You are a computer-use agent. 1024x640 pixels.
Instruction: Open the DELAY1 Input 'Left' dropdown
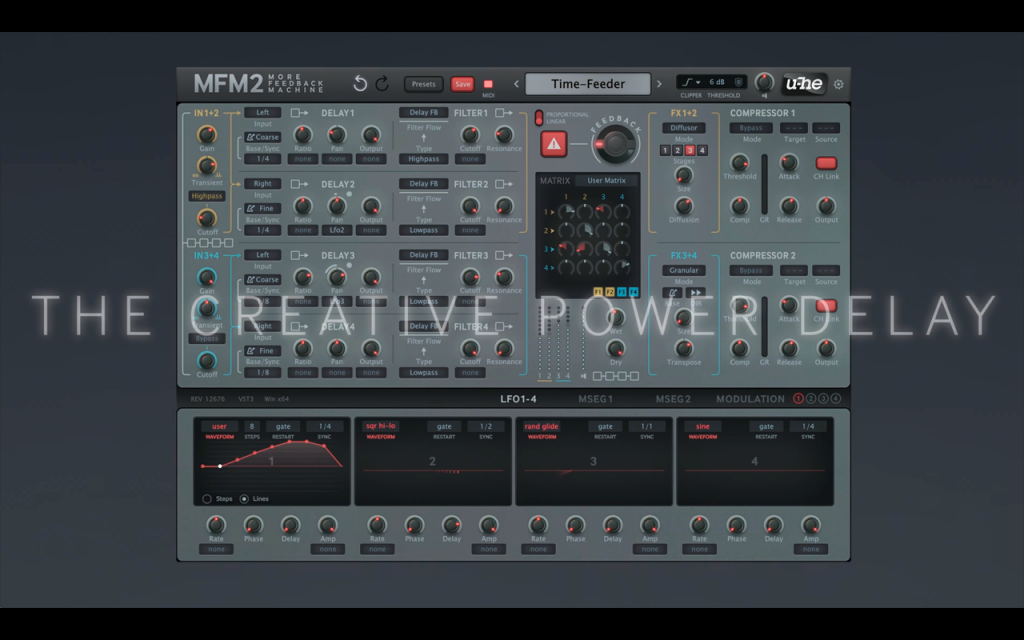(263, 112)
